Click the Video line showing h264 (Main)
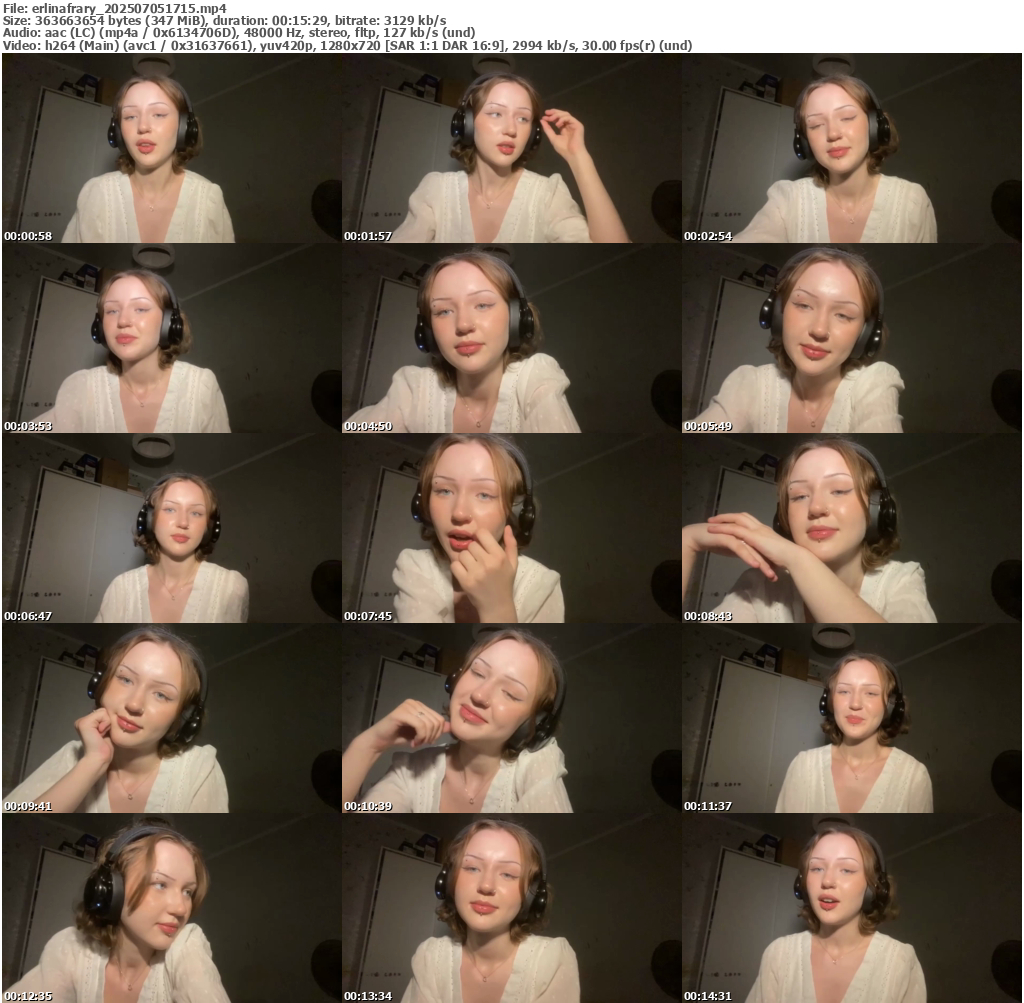The height and width of the screenshot is (1003, 1024). 347,46
